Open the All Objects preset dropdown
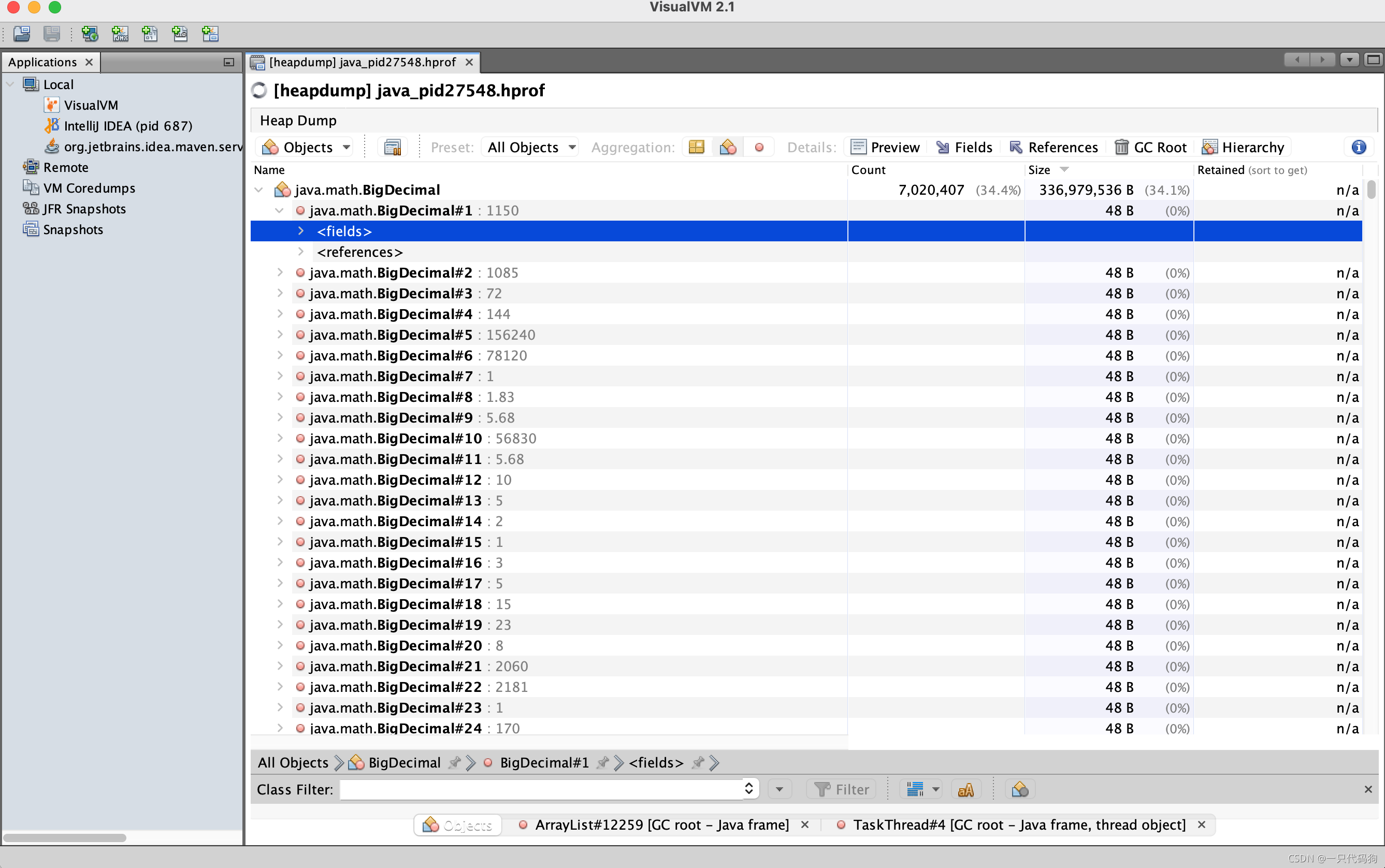 pos(530,148)
